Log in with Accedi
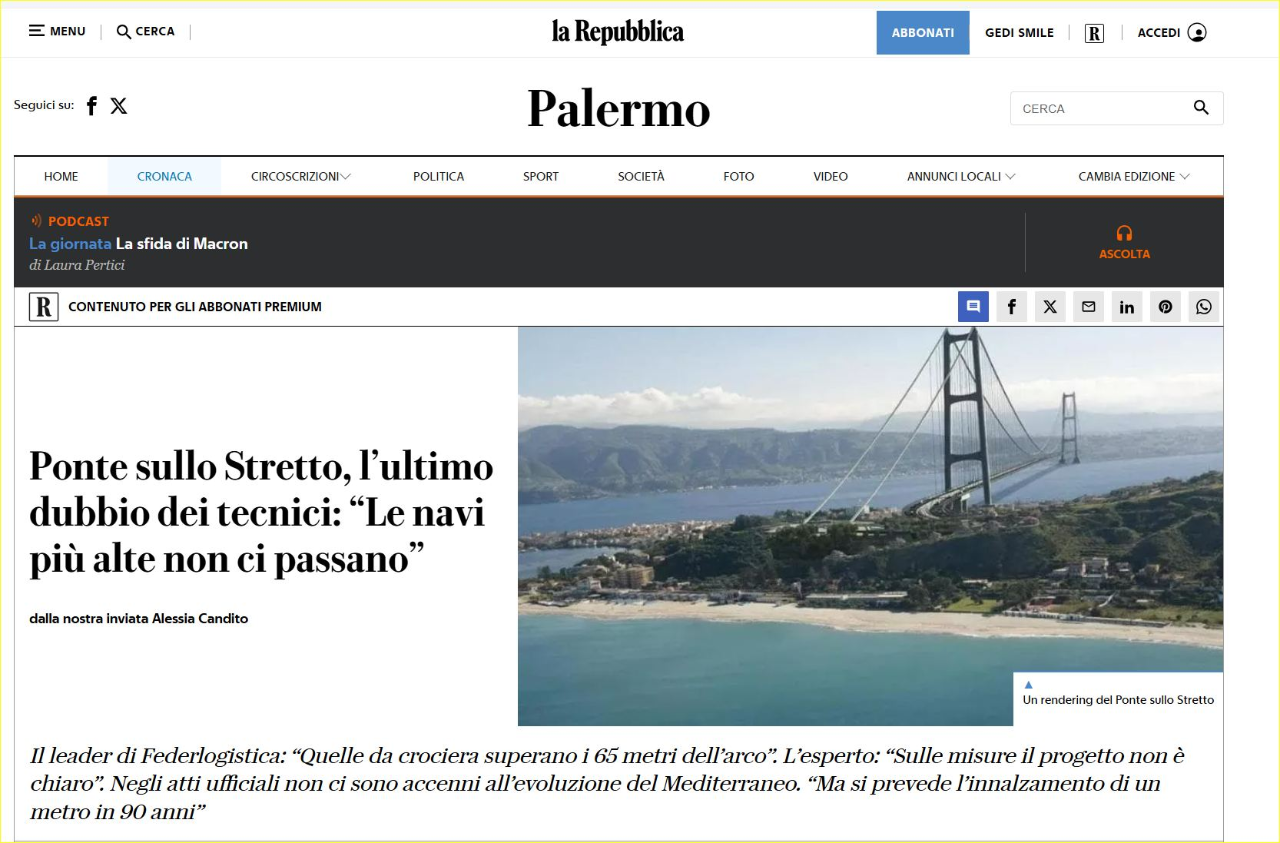The image size is (1280, 843). tap(1172, 33)
